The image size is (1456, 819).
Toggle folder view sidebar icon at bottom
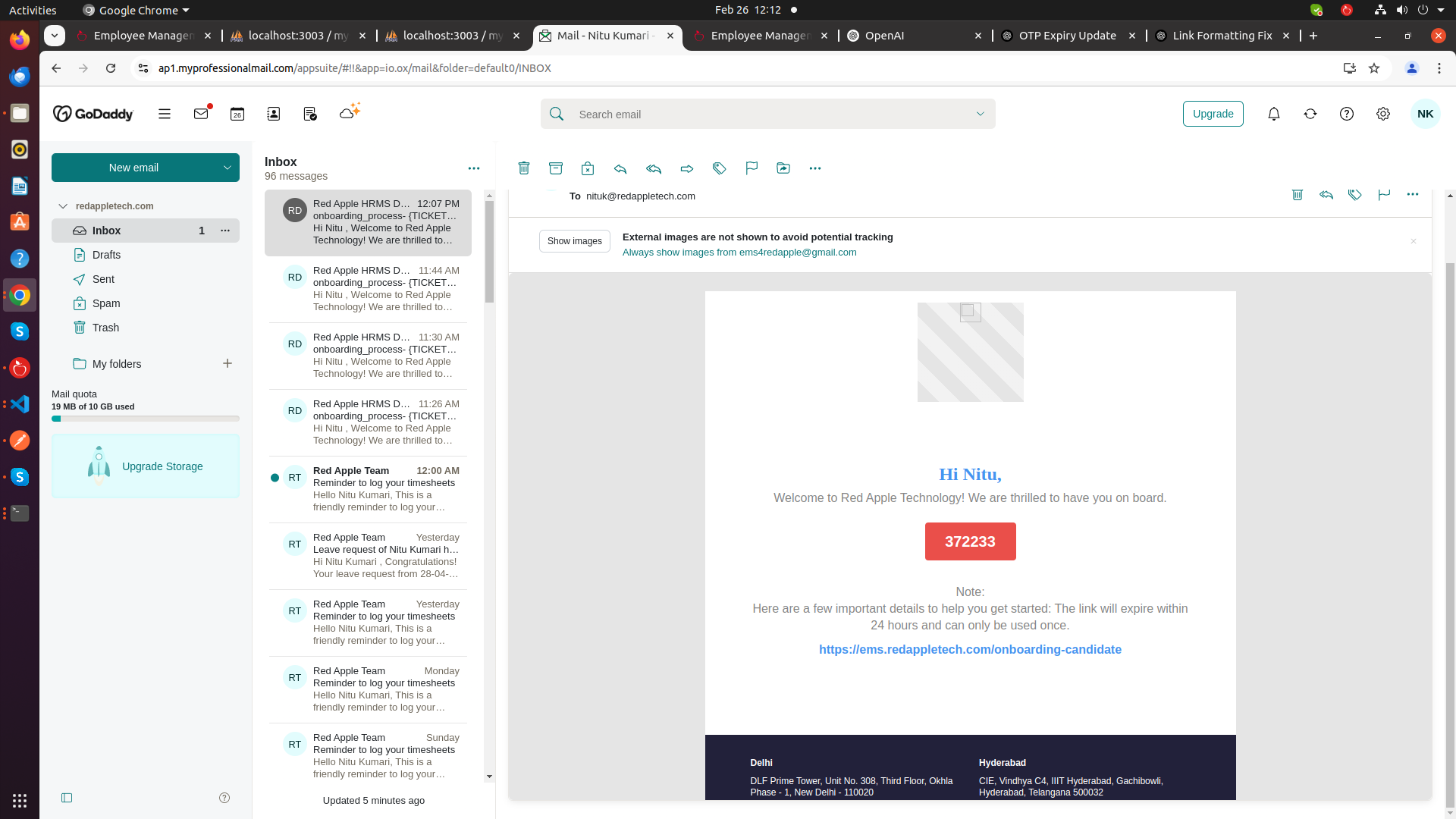coord(67,798)
